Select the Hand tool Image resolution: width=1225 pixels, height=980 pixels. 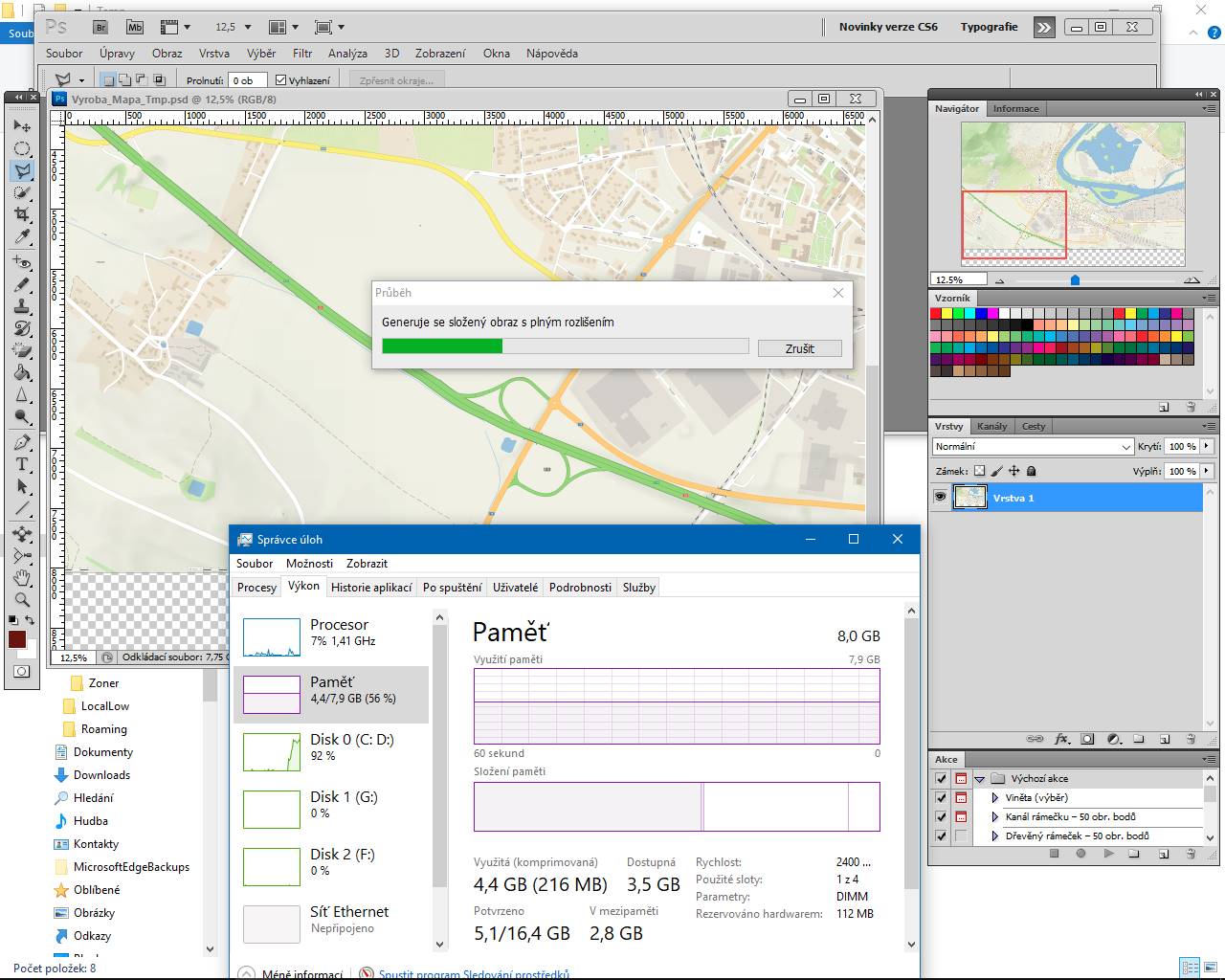pos(21,578)
